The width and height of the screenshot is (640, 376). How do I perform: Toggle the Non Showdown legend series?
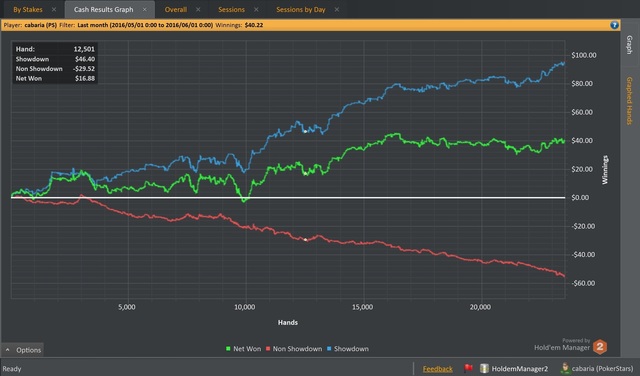point(294,349)
